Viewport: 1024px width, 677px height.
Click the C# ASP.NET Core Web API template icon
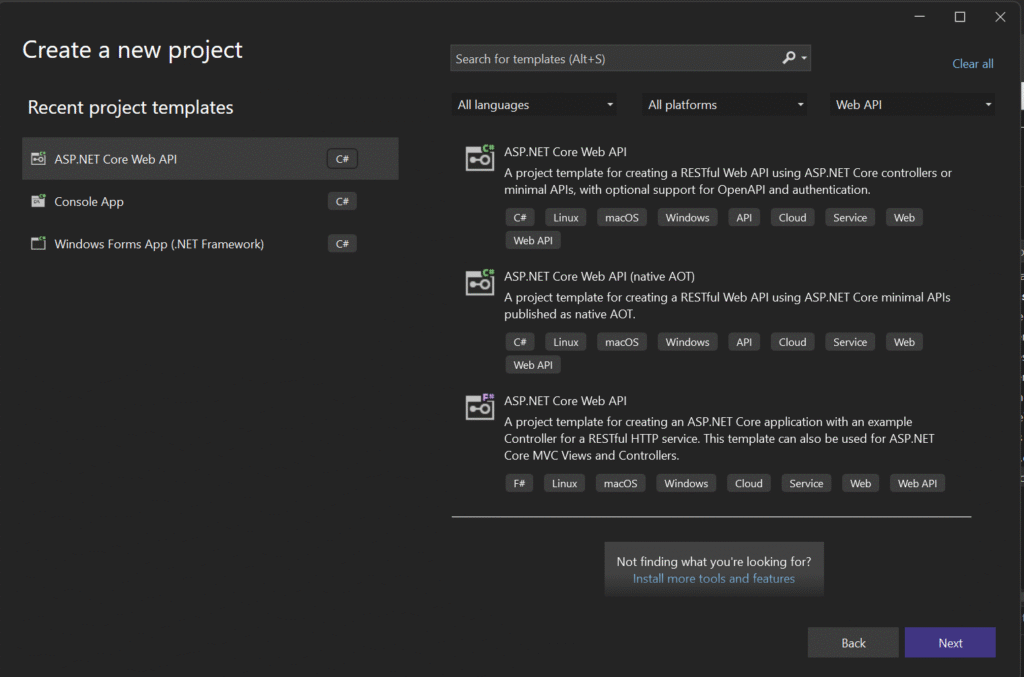click(x=480, y=158)
